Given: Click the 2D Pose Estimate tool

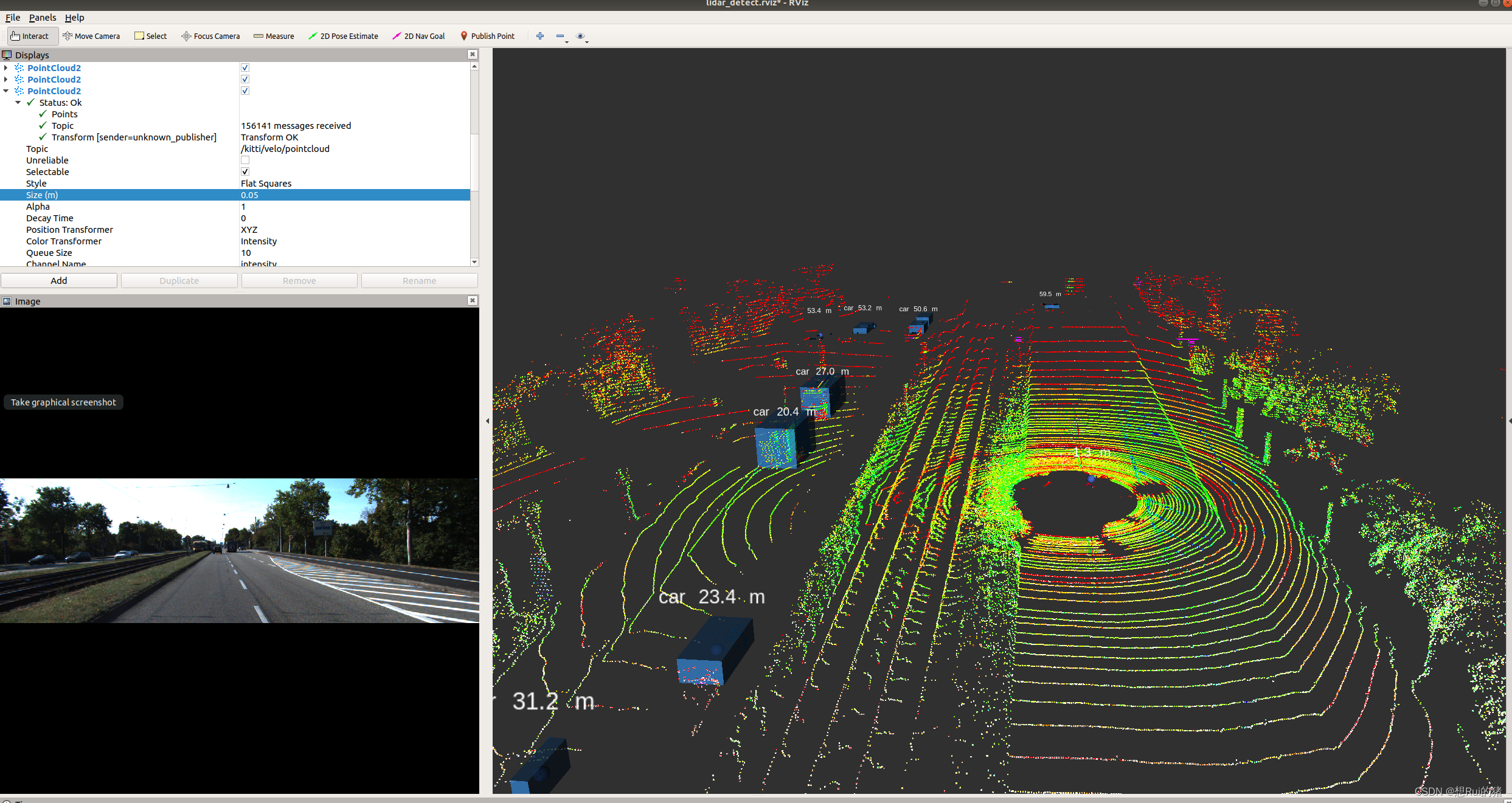Looking at the screenshot, I should click(343, 36).
